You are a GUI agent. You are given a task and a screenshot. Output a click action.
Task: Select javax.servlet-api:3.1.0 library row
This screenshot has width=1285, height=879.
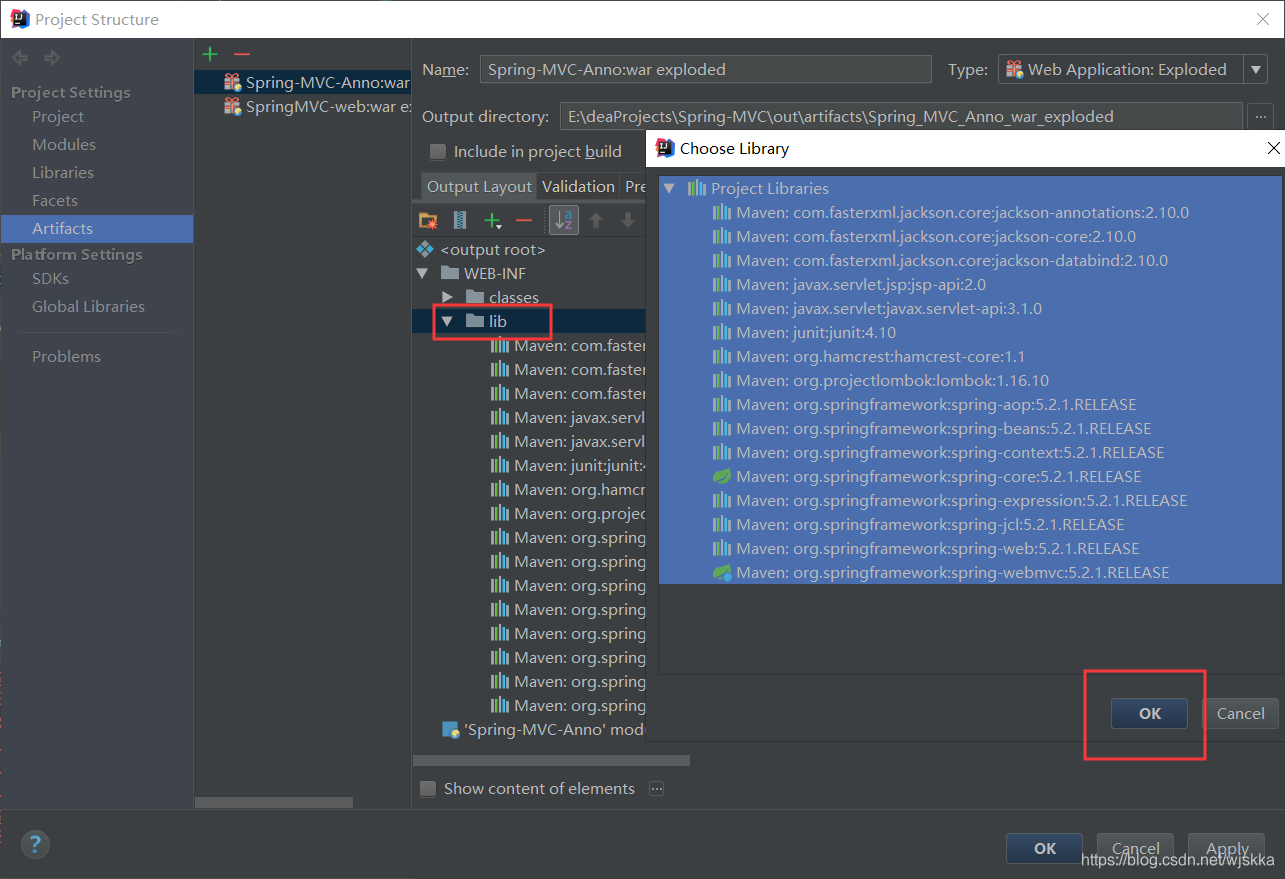970,309
